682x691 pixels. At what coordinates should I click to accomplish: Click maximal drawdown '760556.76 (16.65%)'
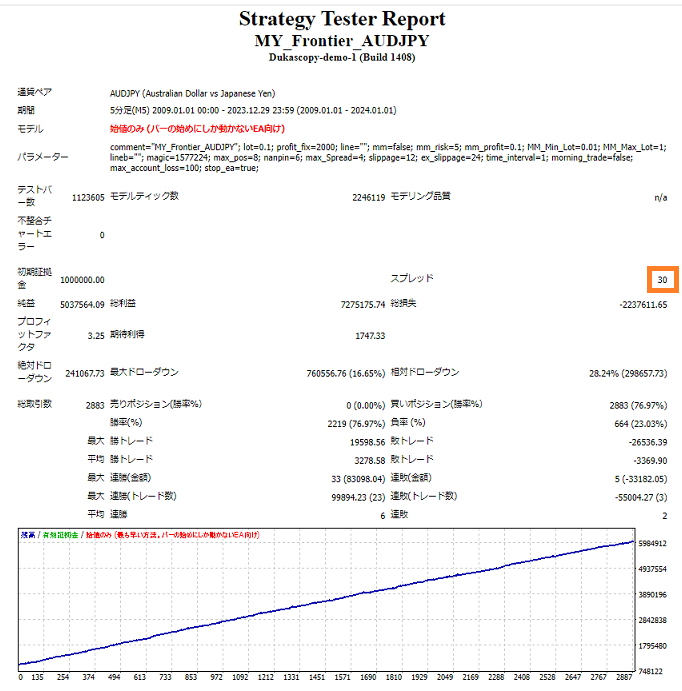point(346,374)
